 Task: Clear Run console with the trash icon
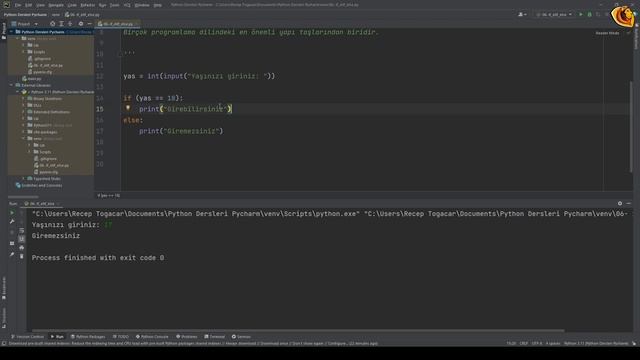22,256
